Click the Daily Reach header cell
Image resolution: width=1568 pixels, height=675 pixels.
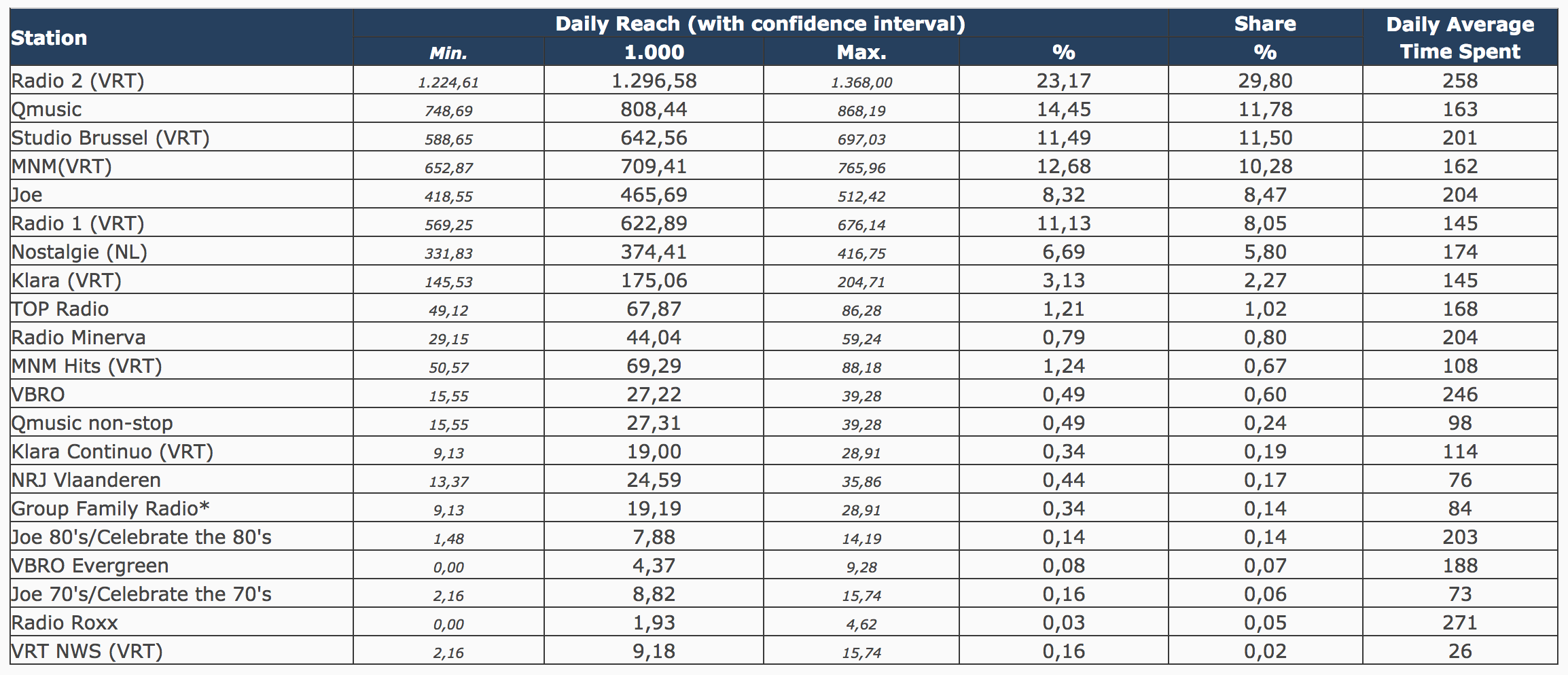pos(760,24)
